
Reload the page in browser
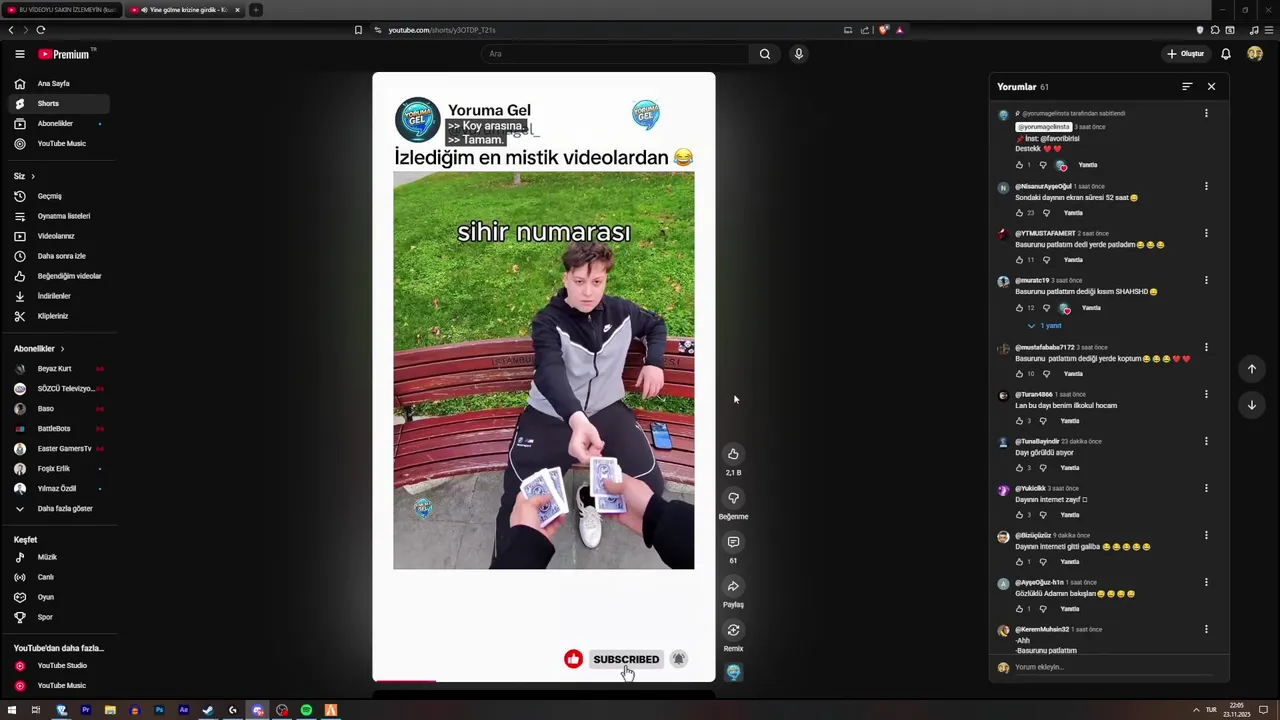(41, 30)
